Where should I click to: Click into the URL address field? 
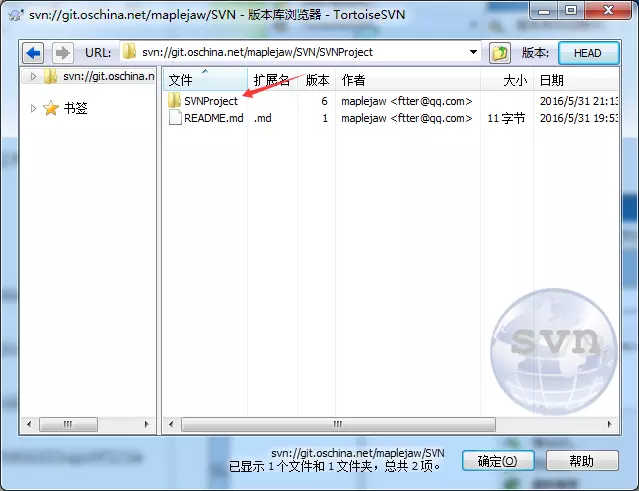pos(302,52)
